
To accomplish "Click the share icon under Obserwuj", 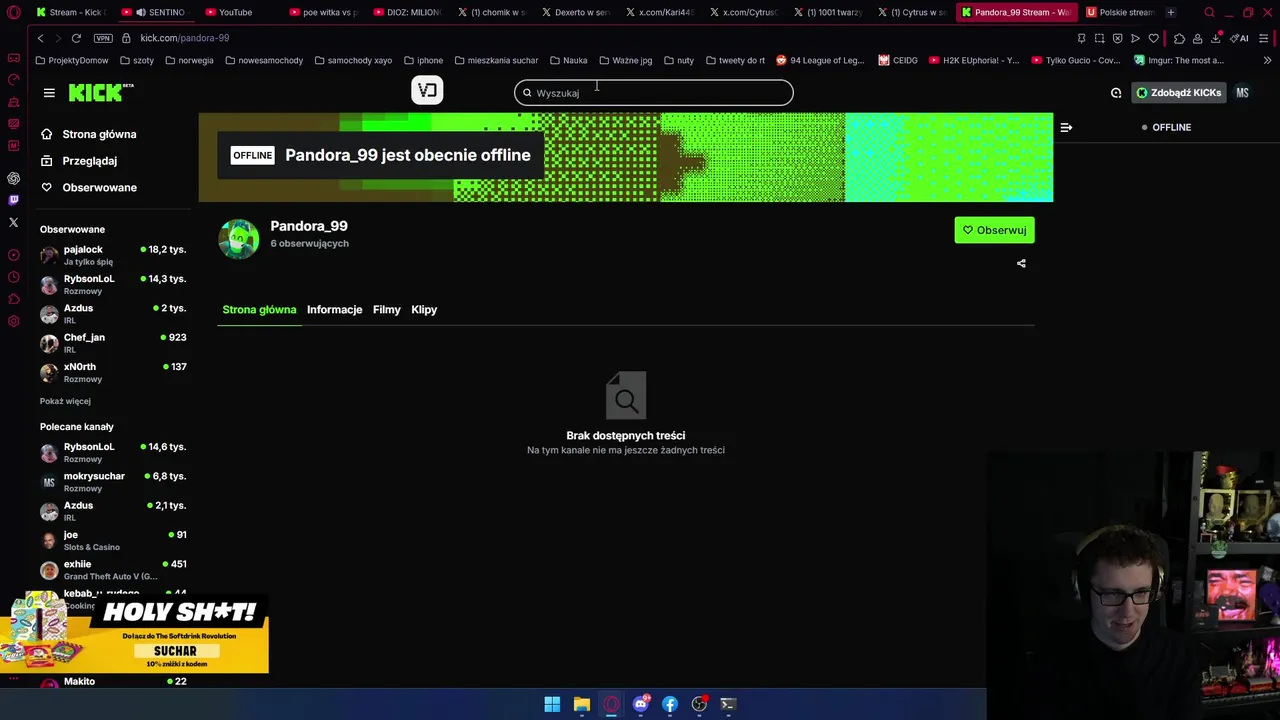I will tap(1021, 263).
